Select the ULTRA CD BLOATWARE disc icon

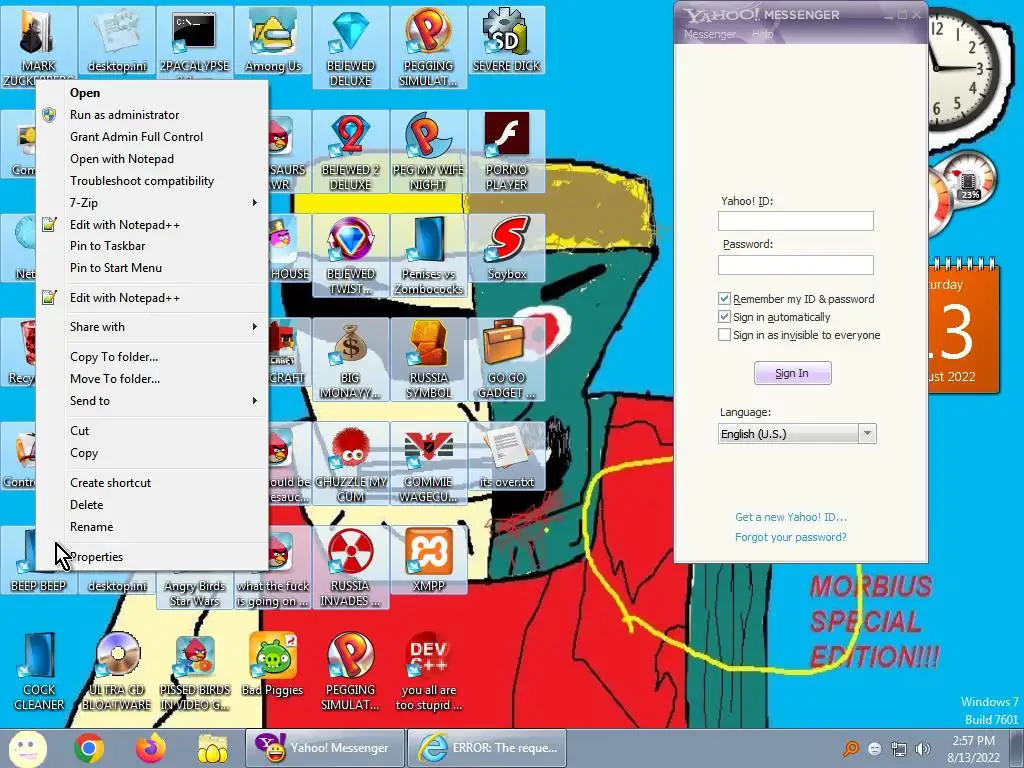click(x=117, y=671)
